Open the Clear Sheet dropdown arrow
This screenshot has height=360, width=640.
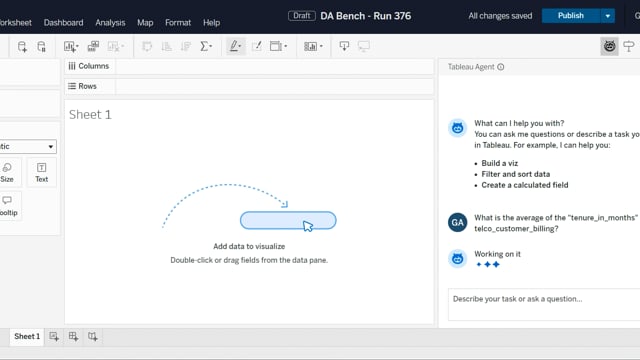pyautogui.click(x=122, y=46)
